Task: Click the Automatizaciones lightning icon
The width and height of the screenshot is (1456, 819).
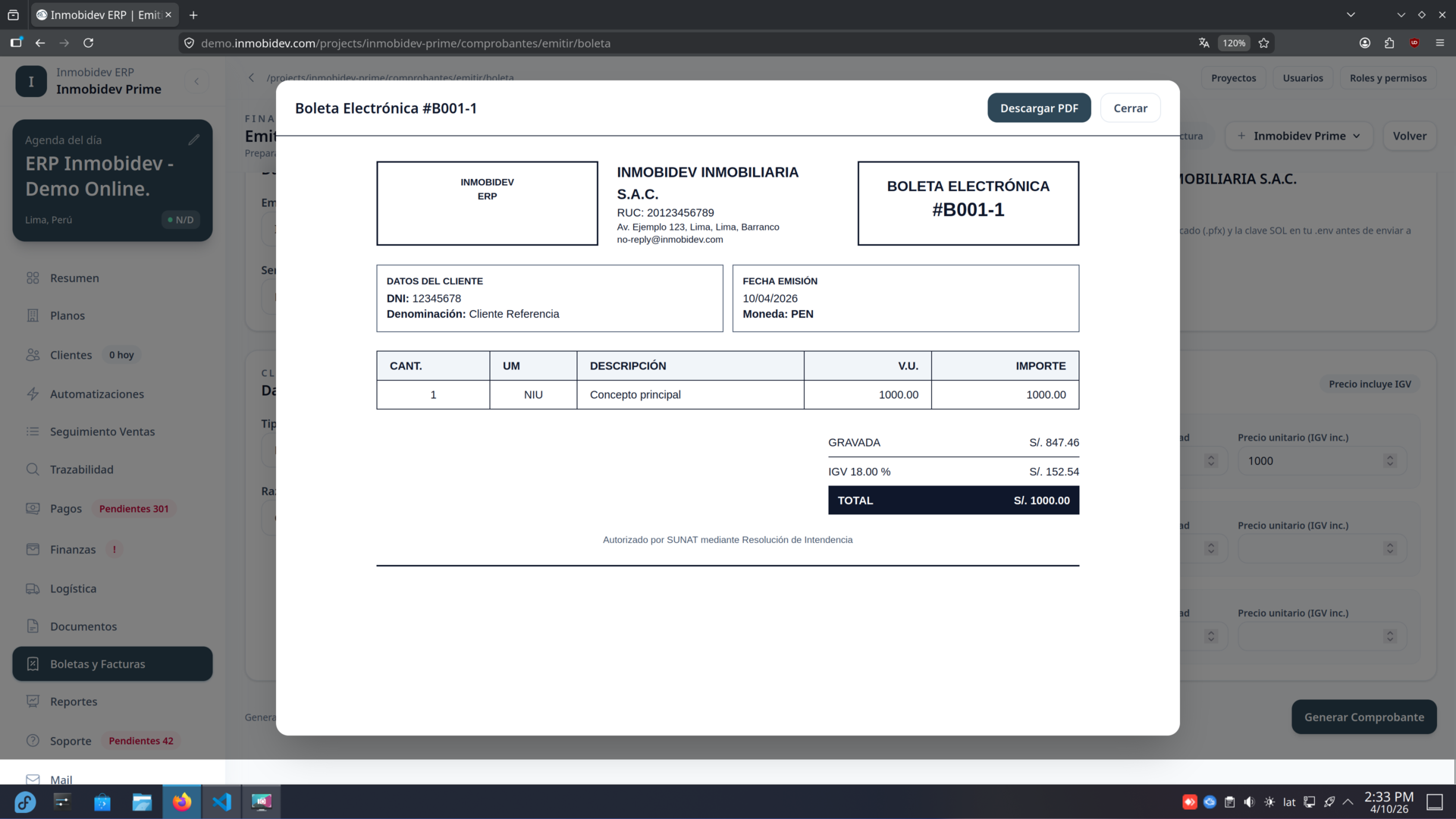Action: [33, 394]
